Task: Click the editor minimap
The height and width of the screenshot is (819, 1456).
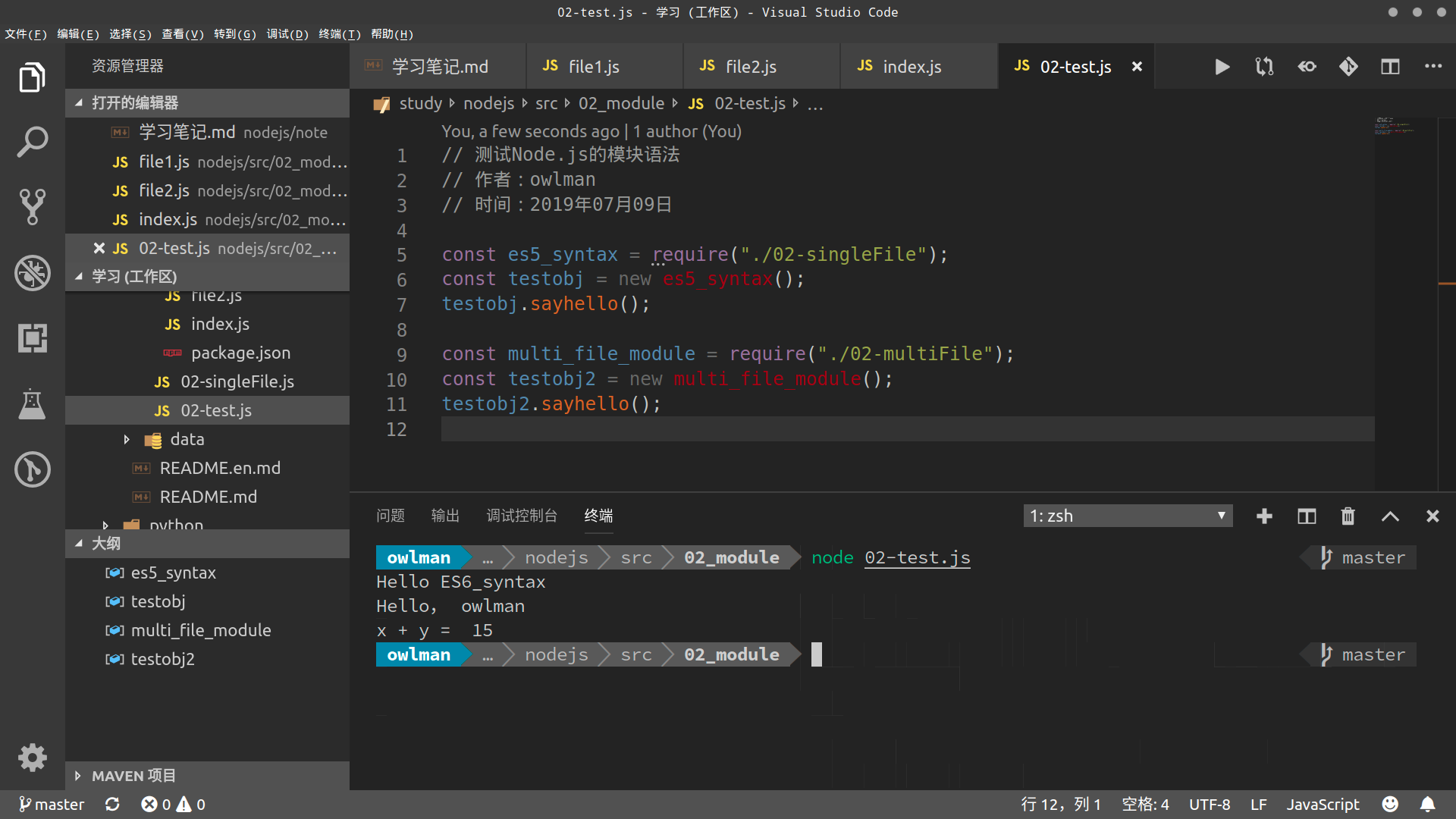Action: point(1405,303)
